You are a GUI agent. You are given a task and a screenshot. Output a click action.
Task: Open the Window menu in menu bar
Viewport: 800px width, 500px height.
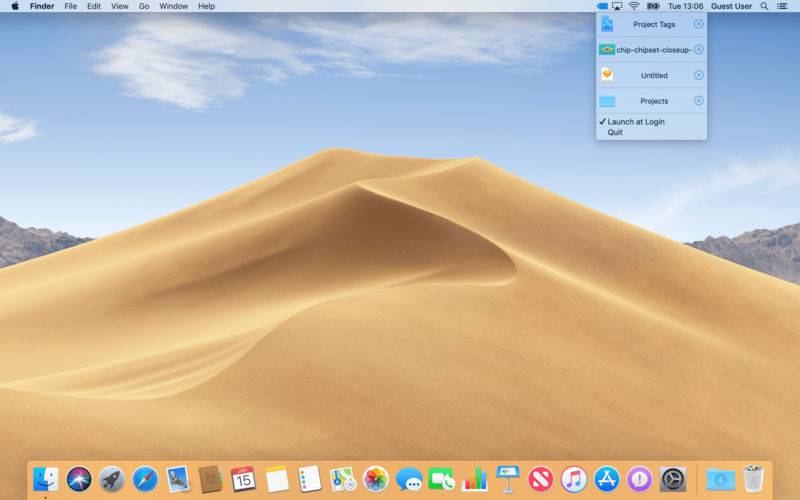[173, 6]
